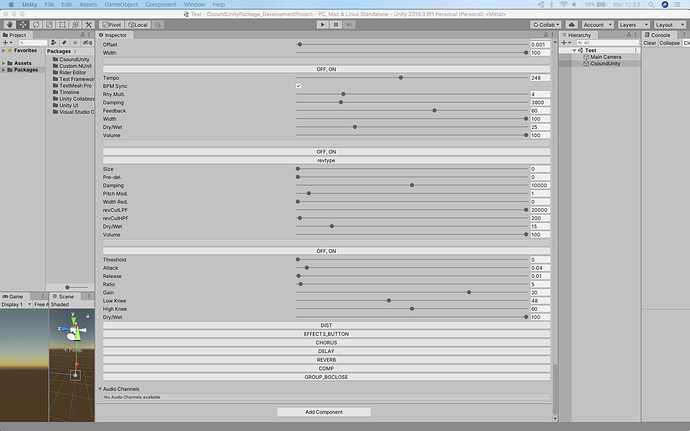Open the GameObject menu
The width and height of the screenshot is (690, 431).
click(x=121, y=4)
